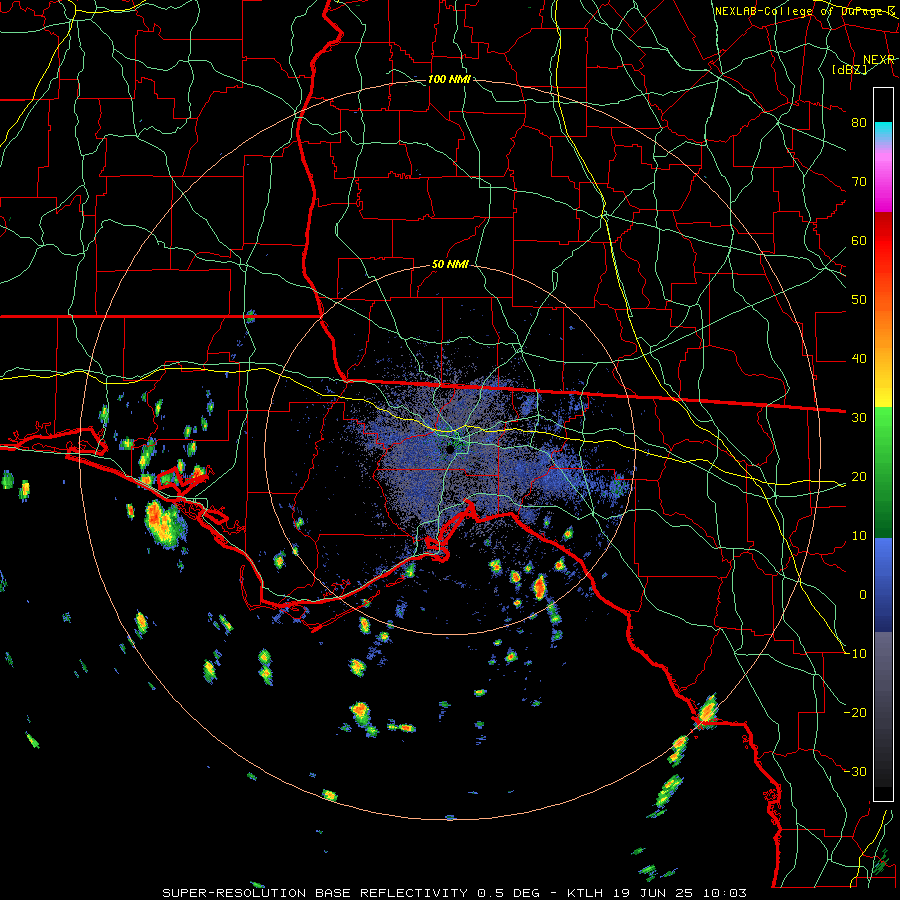Click the 10:03 timestamp in the caption
The image size is (900, 900).
tap(725, 893)
